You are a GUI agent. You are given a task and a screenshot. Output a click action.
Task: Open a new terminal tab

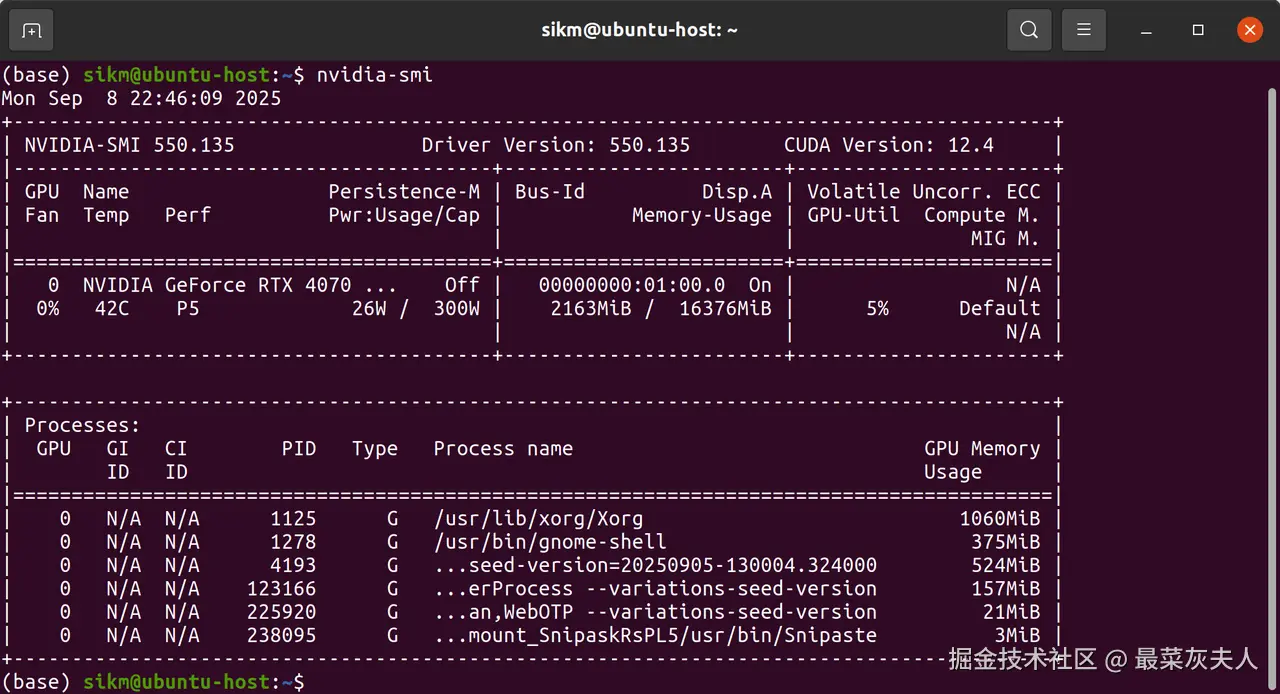(x=31, y=30)
